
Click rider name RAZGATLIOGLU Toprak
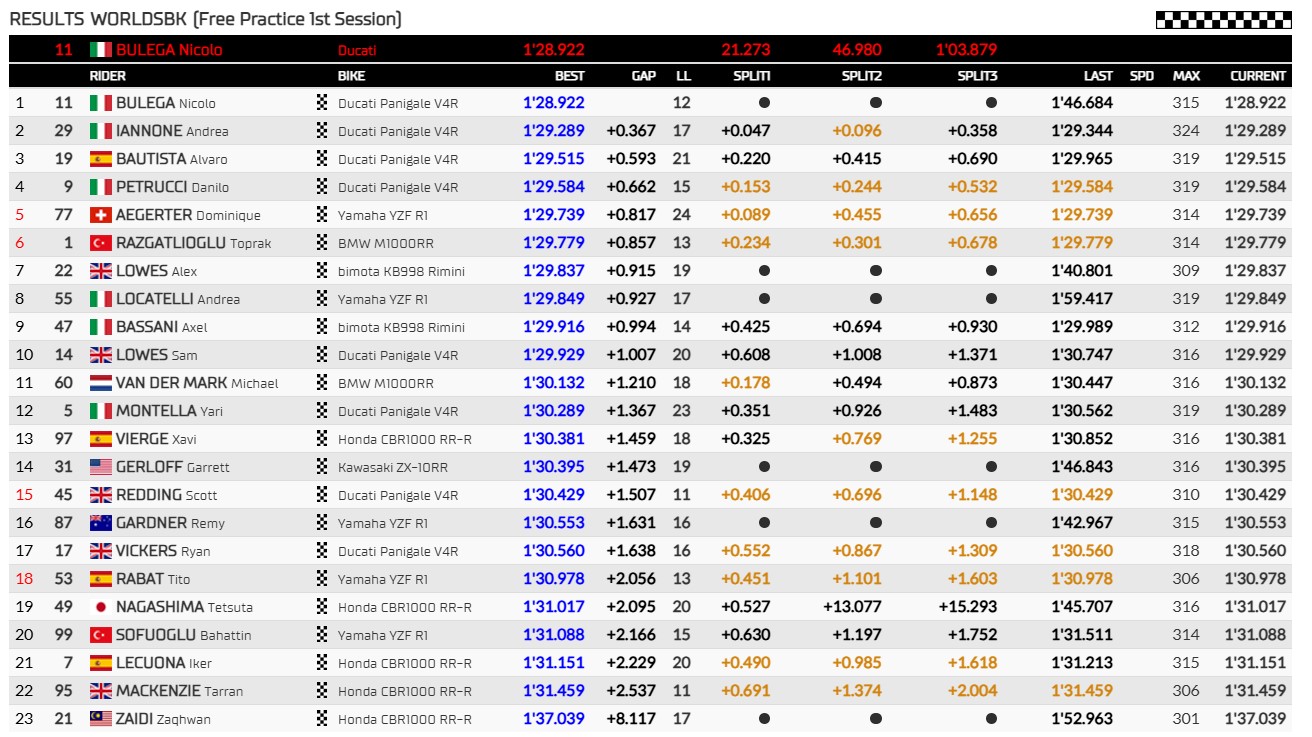(x=193, y=243)
